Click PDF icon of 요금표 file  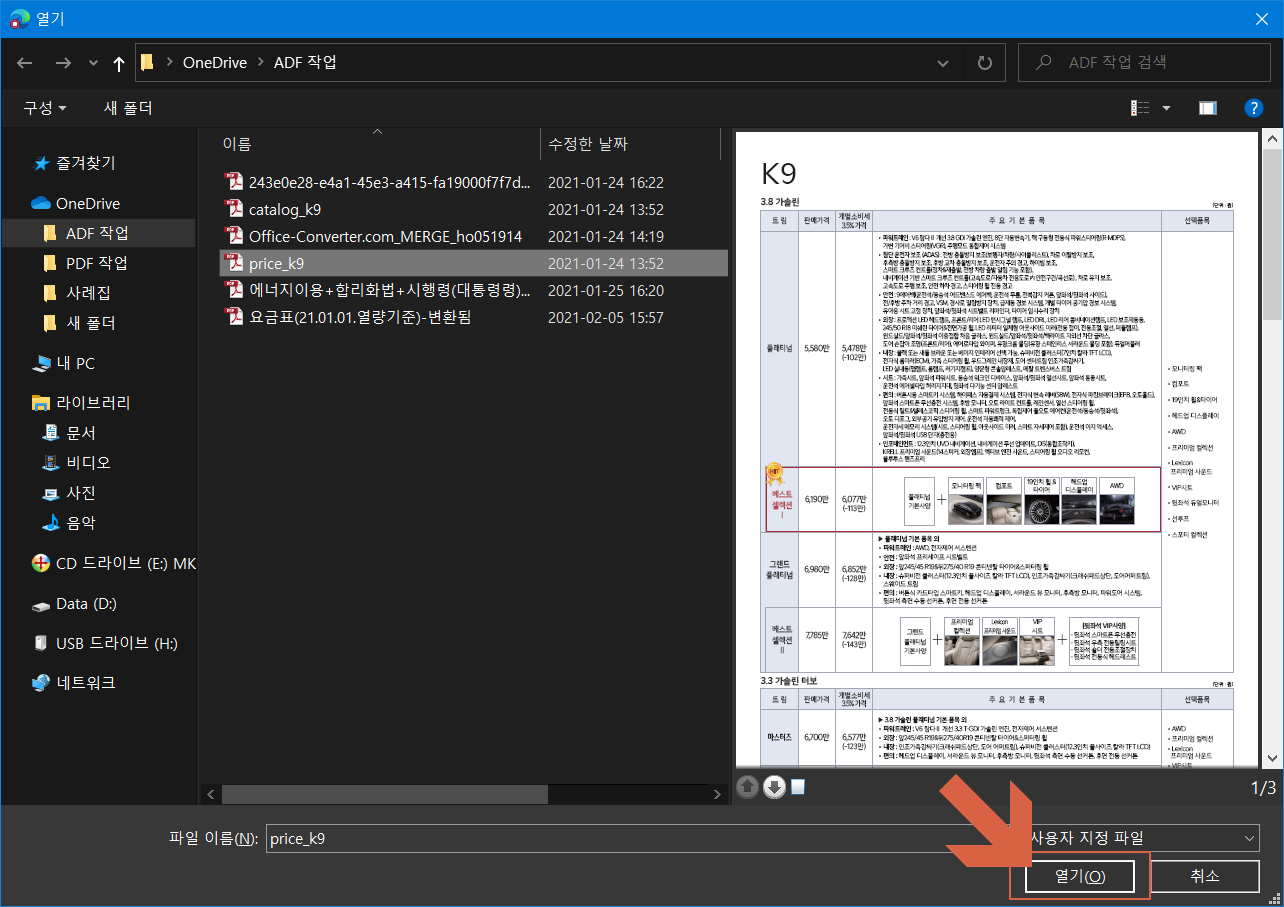[234, 317]
